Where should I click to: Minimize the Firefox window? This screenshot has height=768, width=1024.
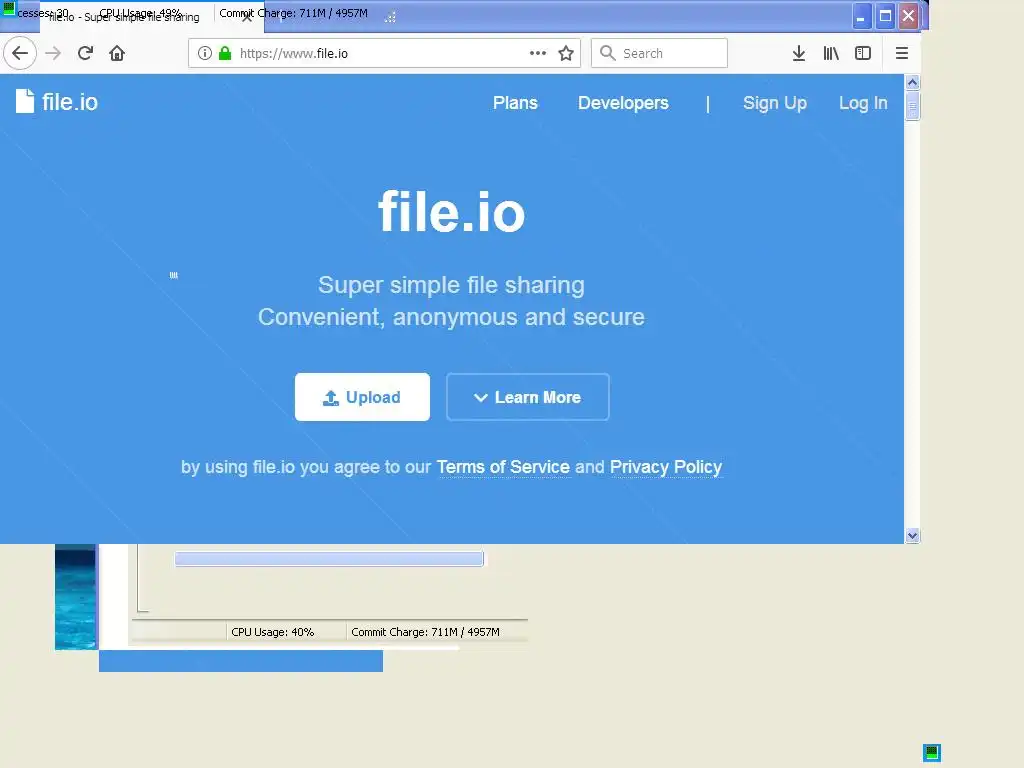(862, 16)
